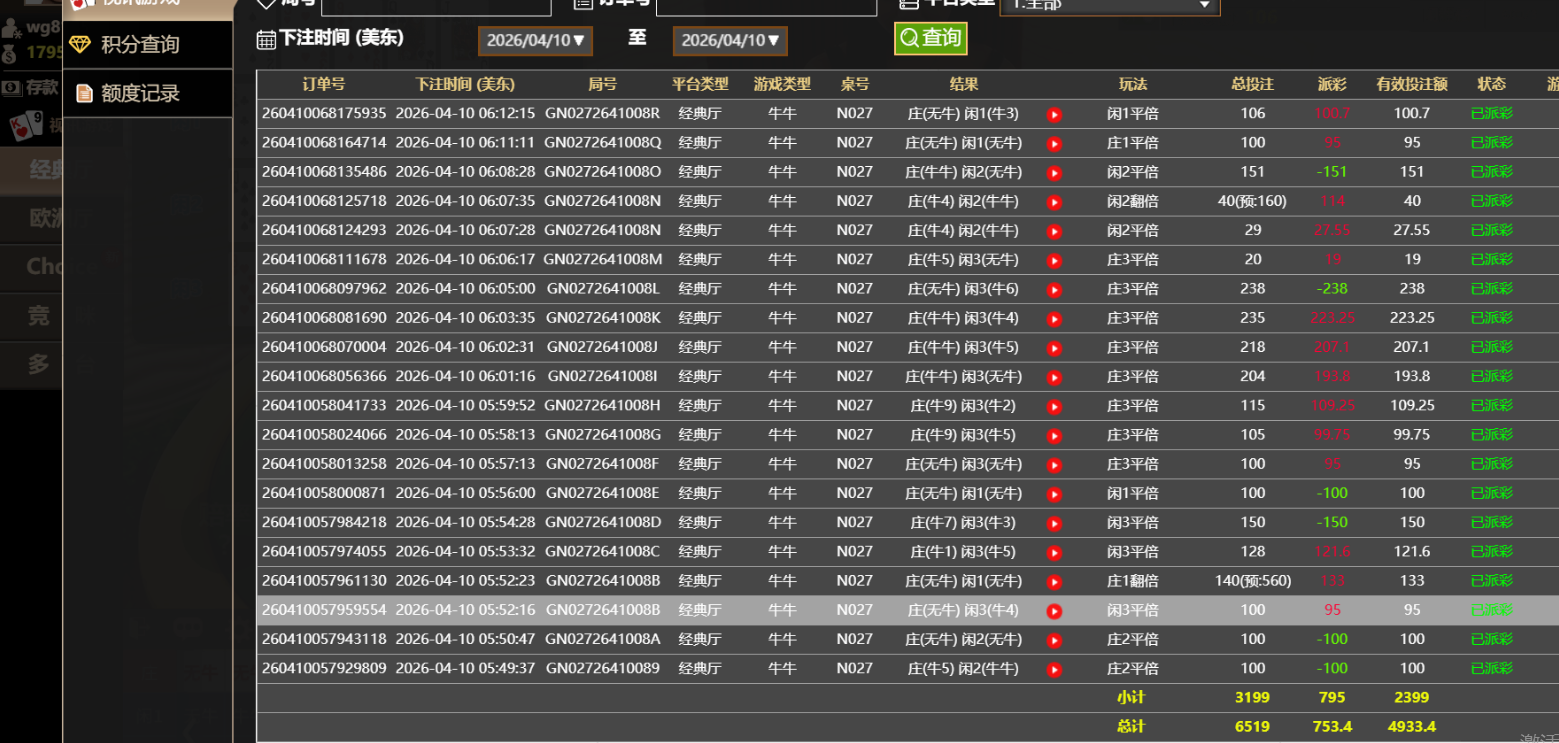Click the document icon beside 额度记录
Screen dimensions: 1559x743
pos(84,94)
